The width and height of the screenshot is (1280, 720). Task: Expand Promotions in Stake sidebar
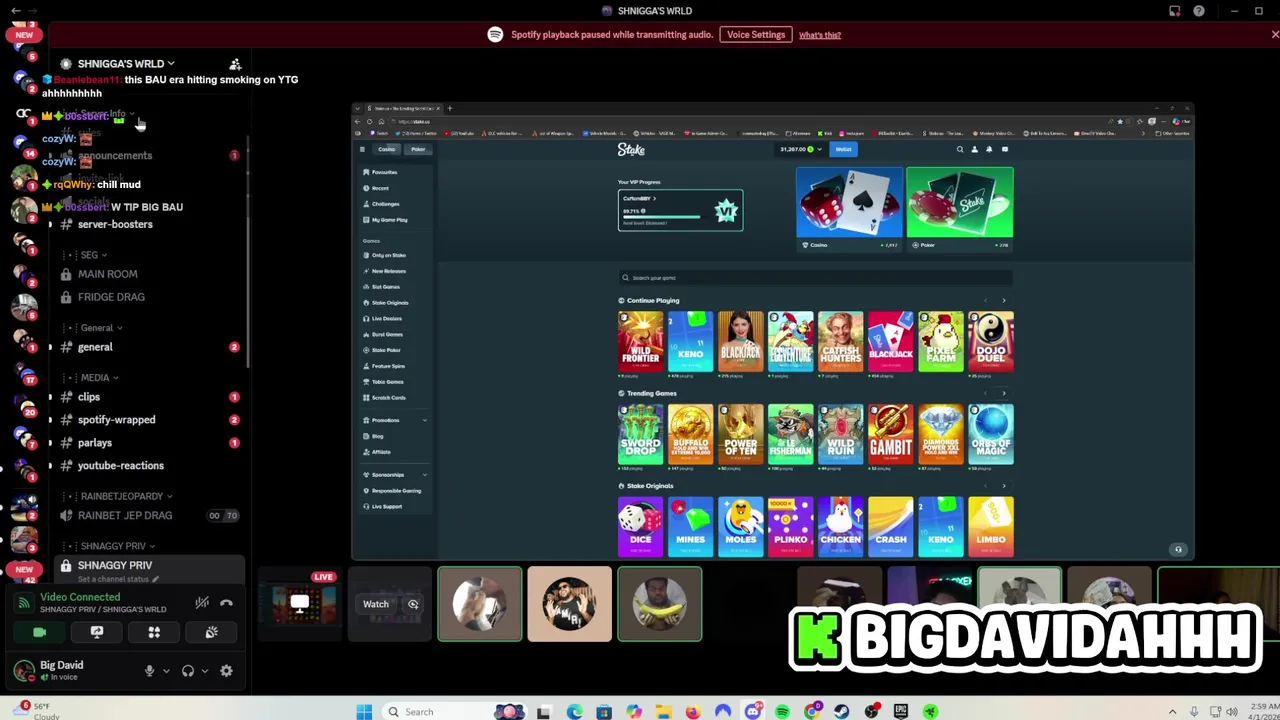click(x=395, y=420)
